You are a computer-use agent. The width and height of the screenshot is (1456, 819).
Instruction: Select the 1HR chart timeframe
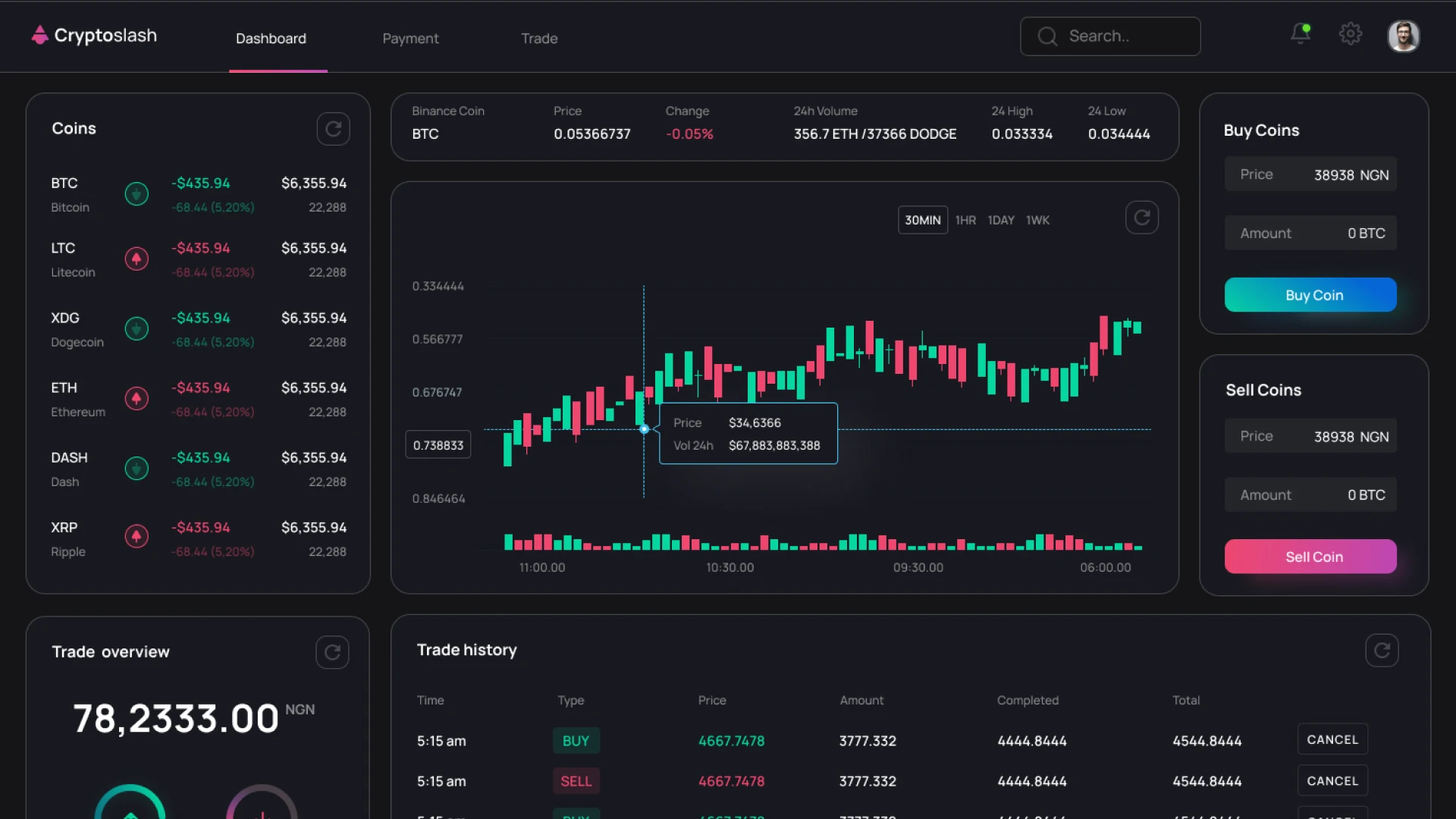pos(965,220)
